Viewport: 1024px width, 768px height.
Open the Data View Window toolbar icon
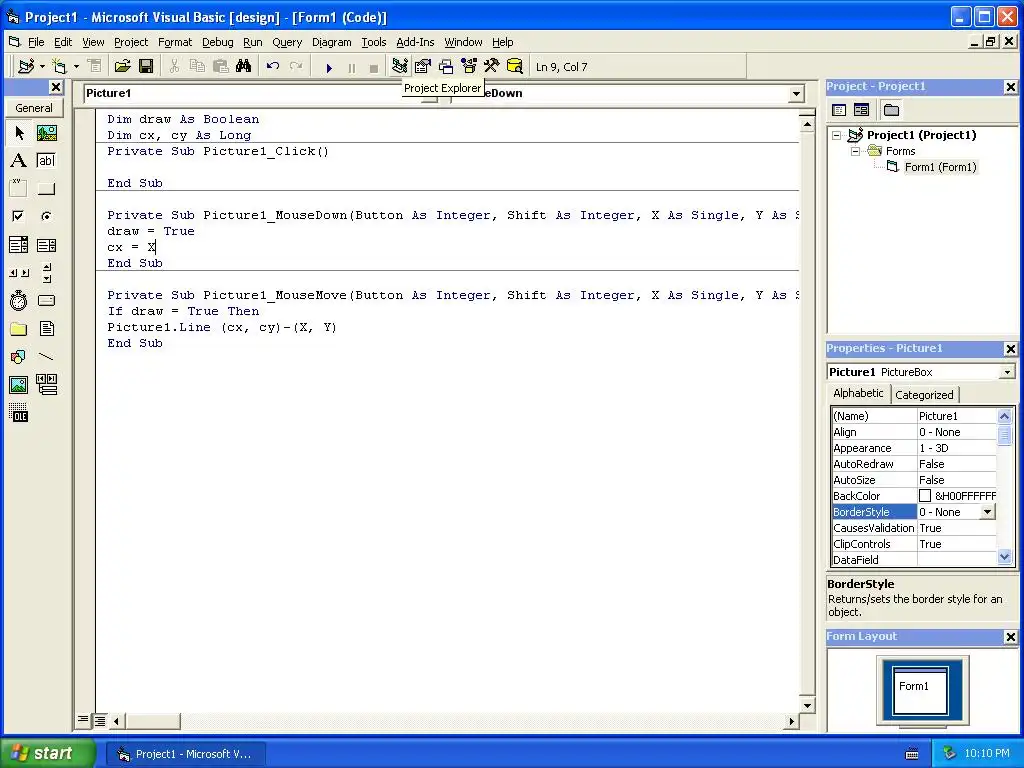coord(515,67)
